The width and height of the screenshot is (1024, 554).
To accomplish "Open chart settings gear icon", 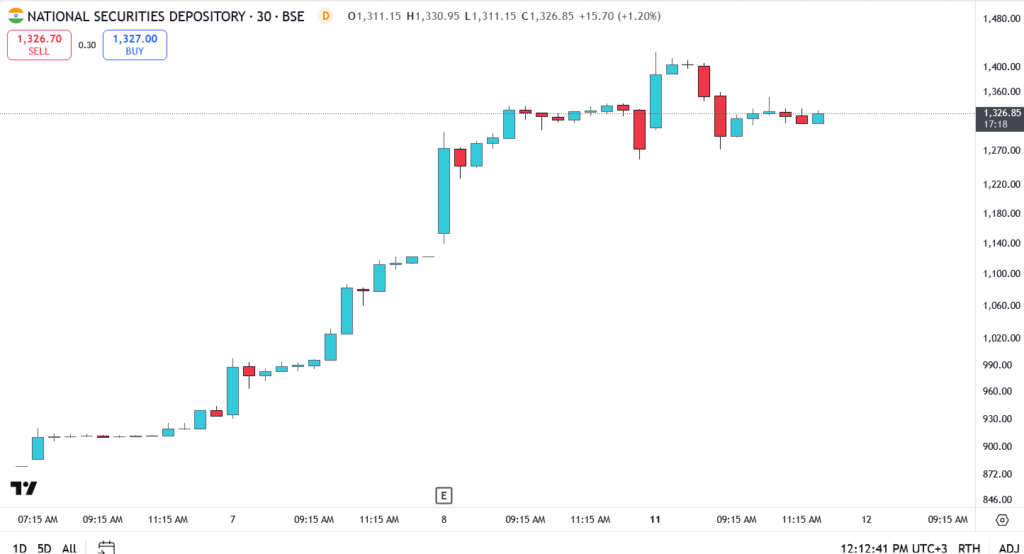I will 1001,520.
